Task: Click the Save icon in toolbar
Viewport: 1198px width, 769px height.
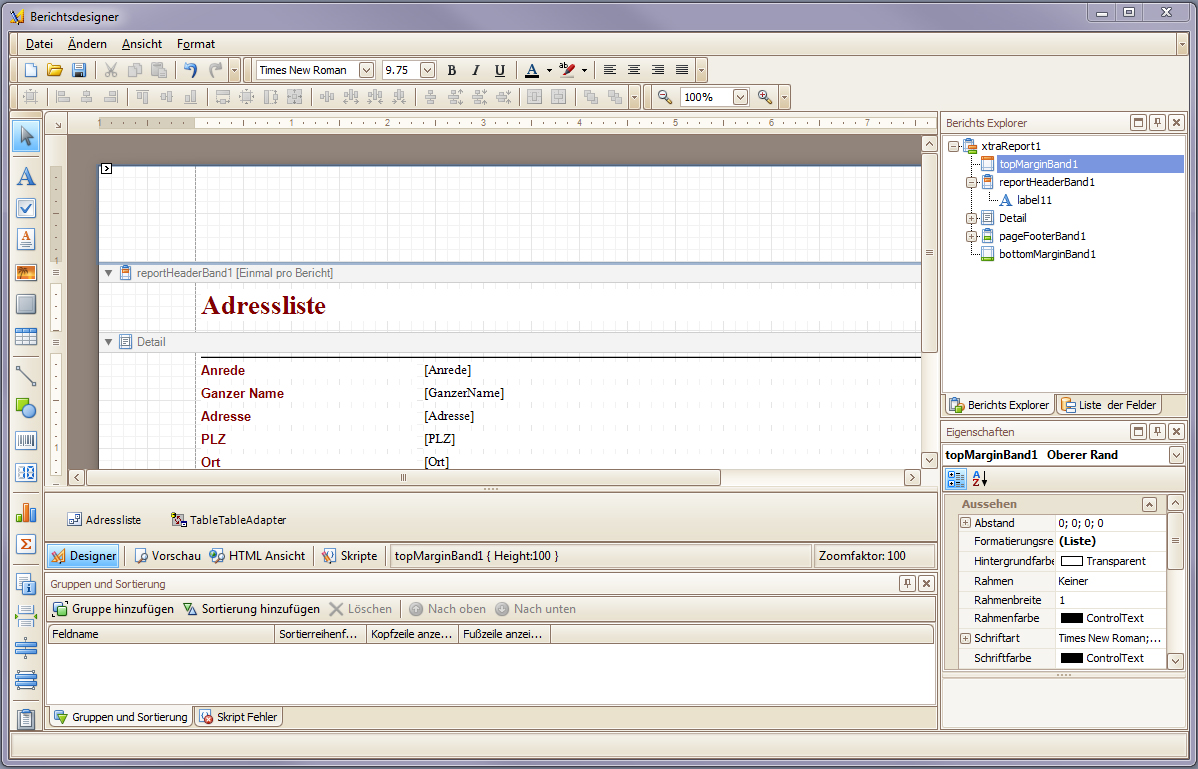Action: pyautogui.click(x=78, y=70)
